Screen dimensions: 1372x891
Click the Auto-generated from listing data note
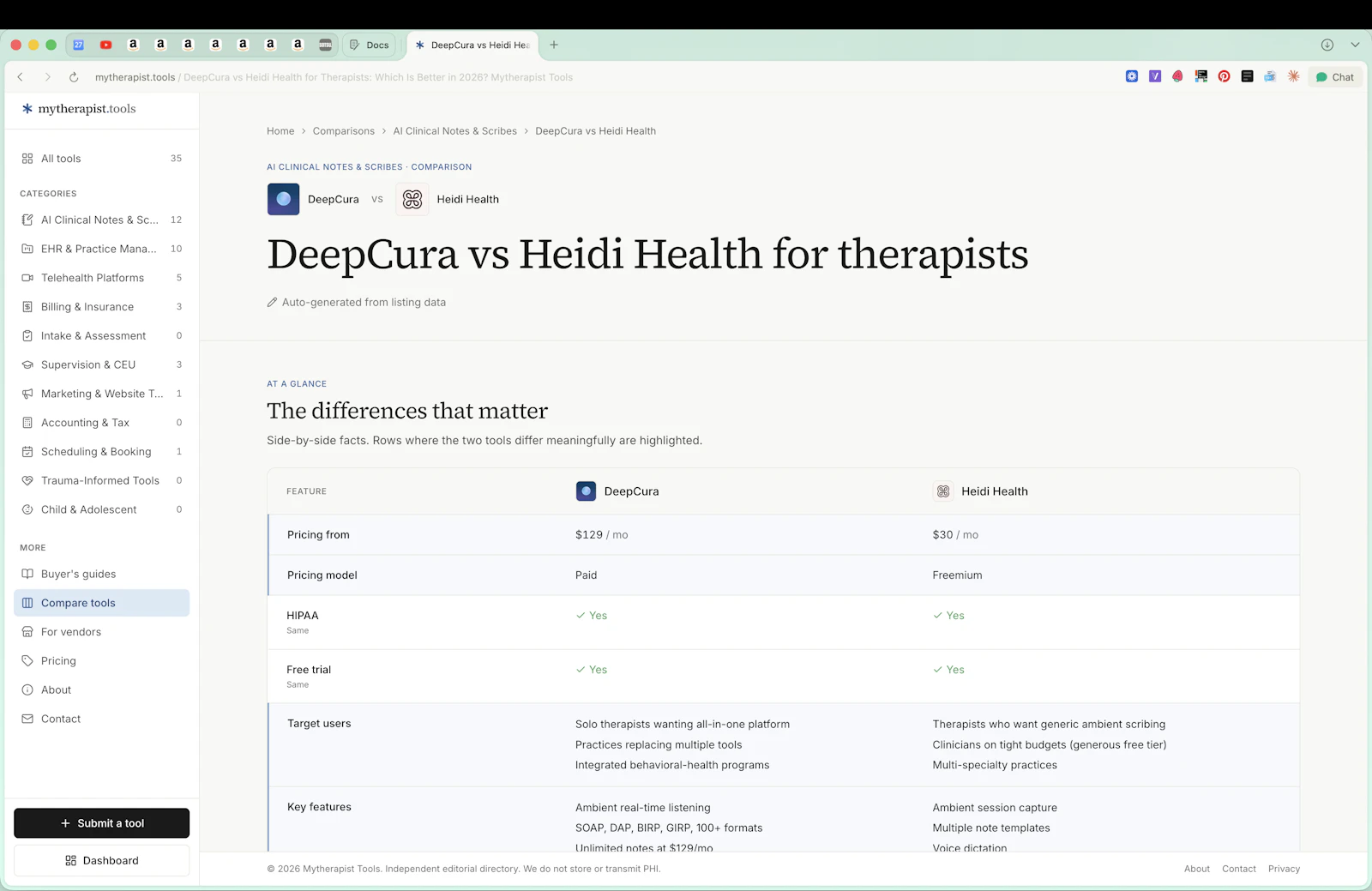[357, 302]
